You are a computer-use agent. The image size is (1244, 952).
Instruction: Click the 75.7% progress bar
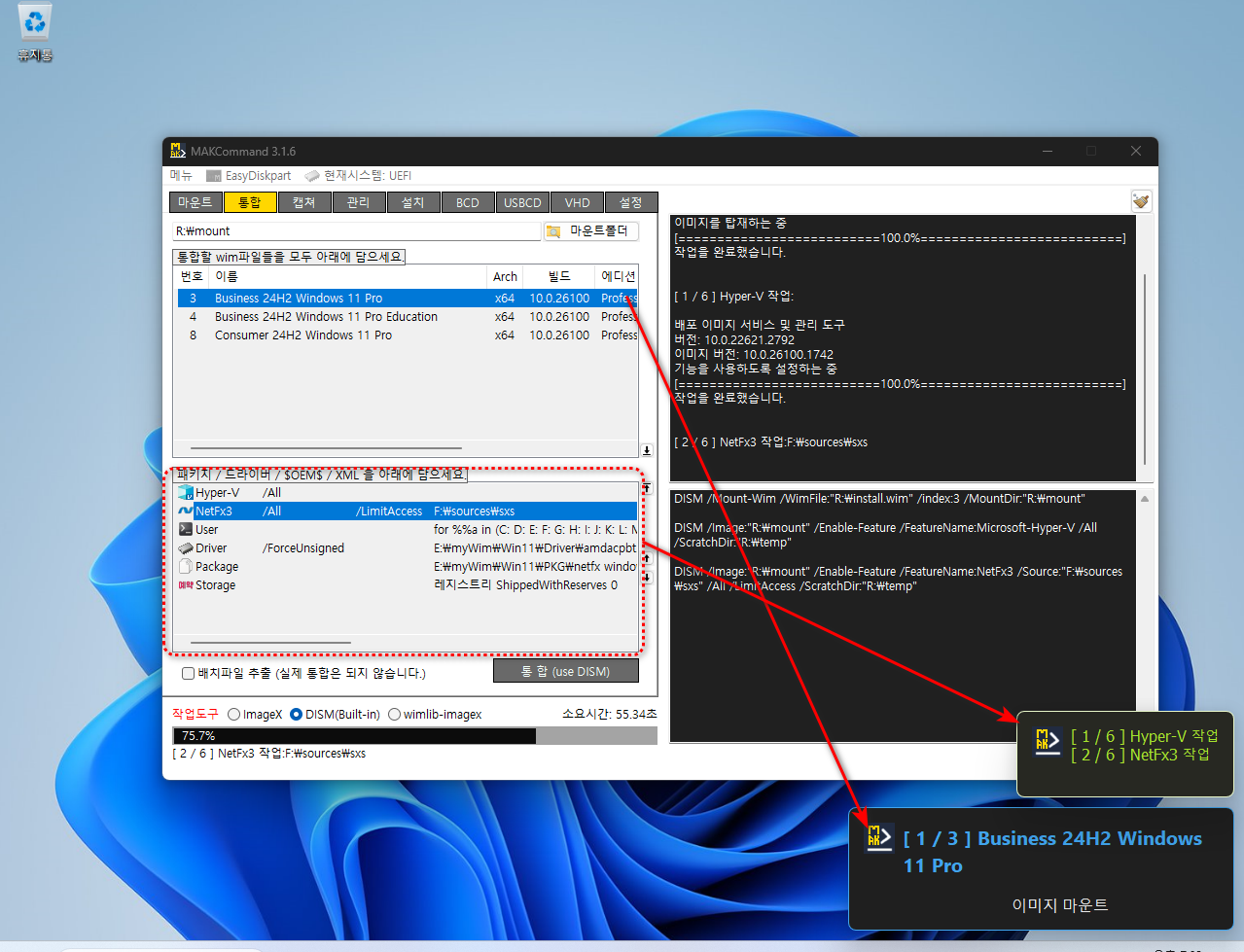coord(415,736)
